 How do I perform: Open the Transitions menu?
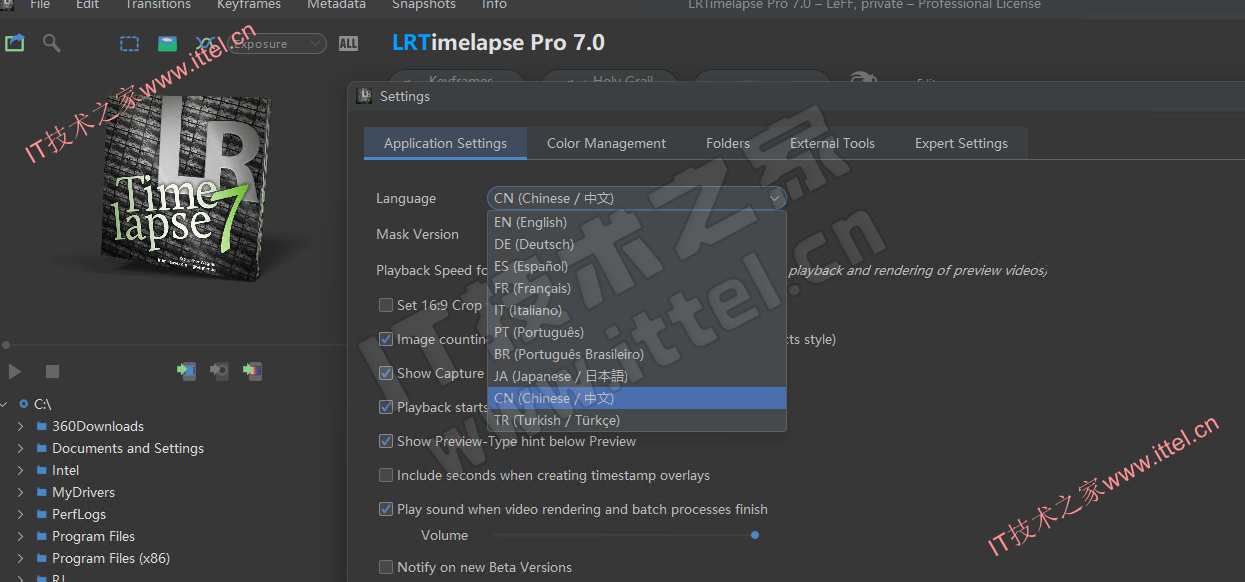158,4
